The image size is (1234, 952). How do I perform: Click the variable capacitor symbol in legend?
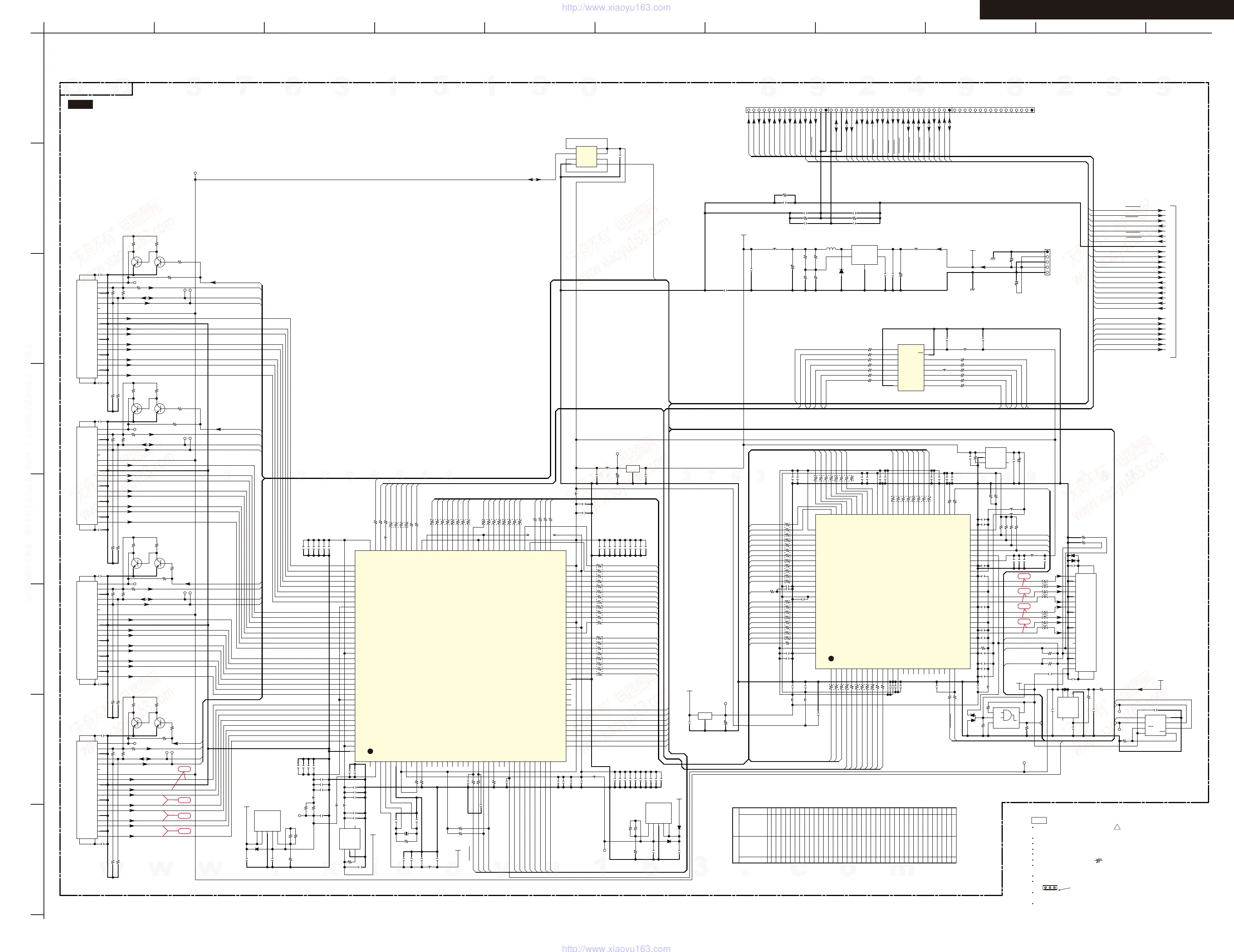pos(1099,861)
